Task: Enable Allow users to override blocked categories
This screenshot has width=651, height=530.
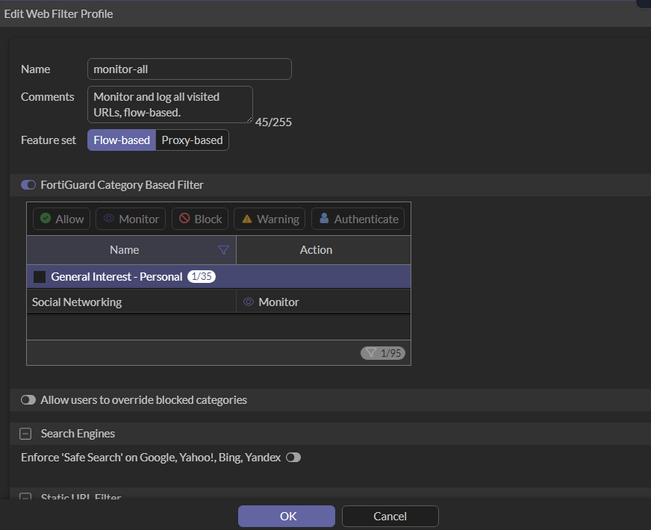Action: tap(28, 400)
